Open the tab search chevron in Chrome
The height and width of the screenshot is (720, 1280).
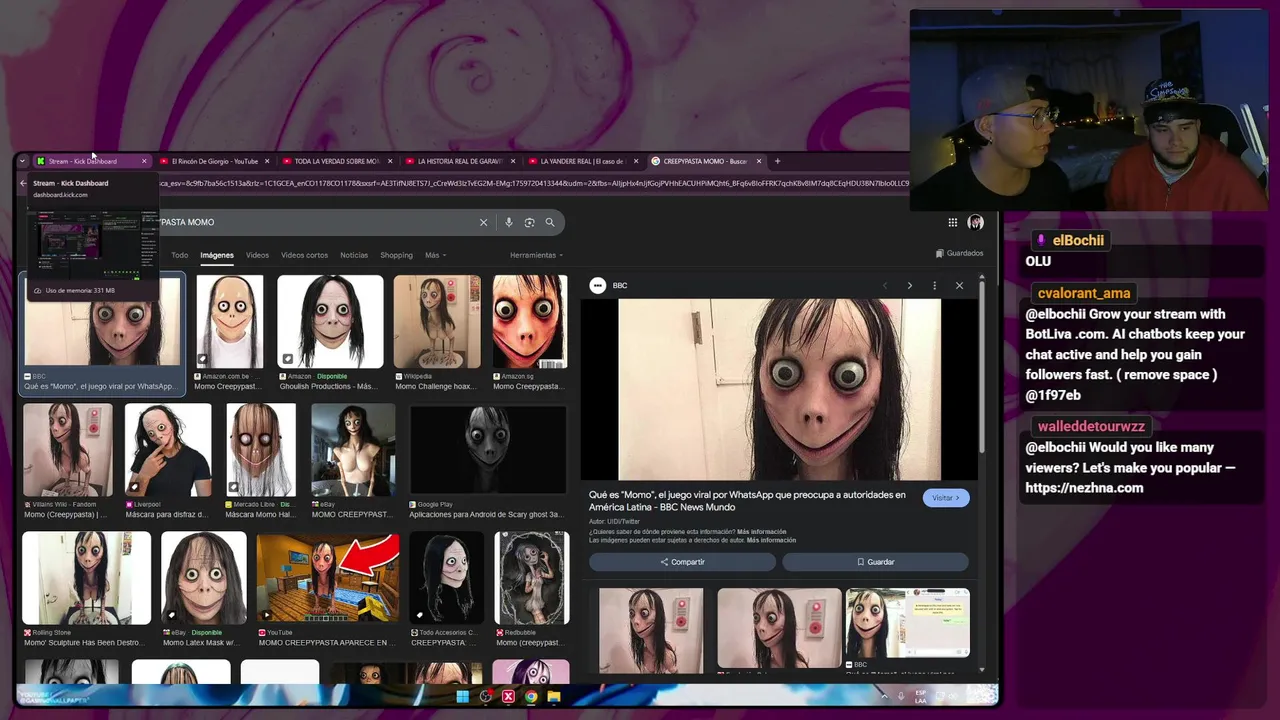click(x=22, y=161)
